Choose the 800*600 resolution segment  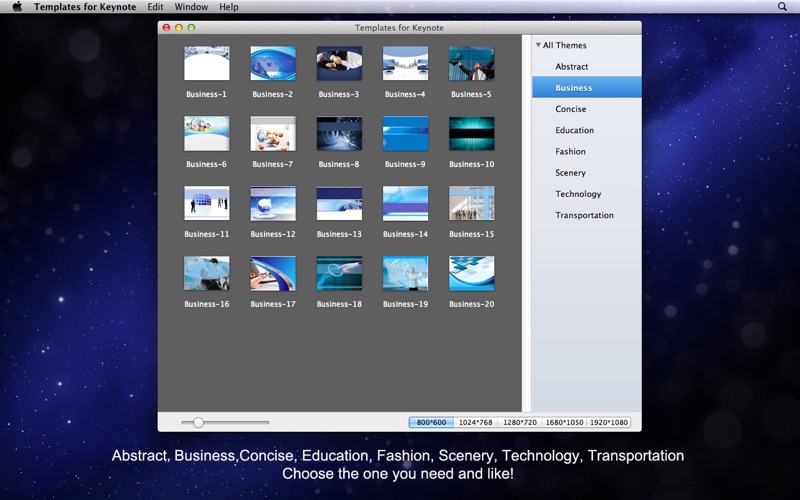431,422
